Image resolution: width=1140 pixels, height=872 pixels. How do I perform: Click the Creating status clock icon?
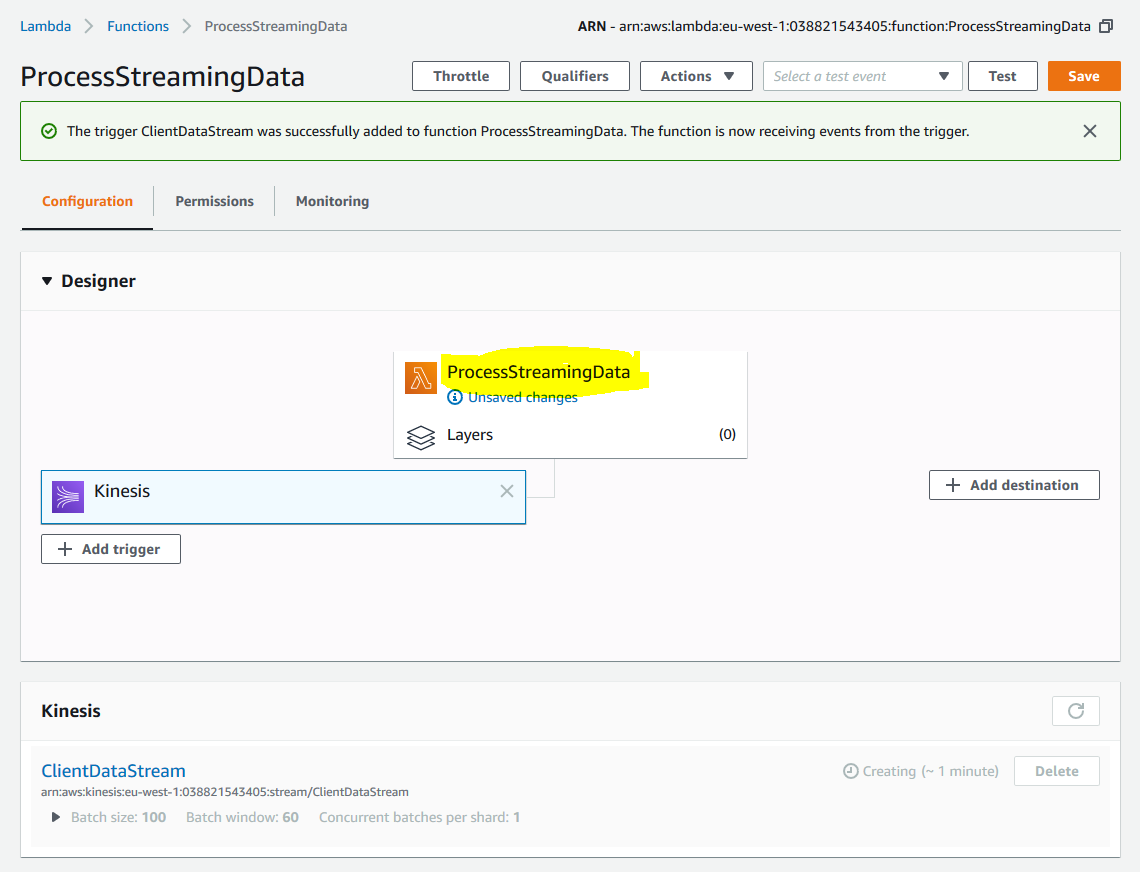pyautogui.click(x=851, y=771)
